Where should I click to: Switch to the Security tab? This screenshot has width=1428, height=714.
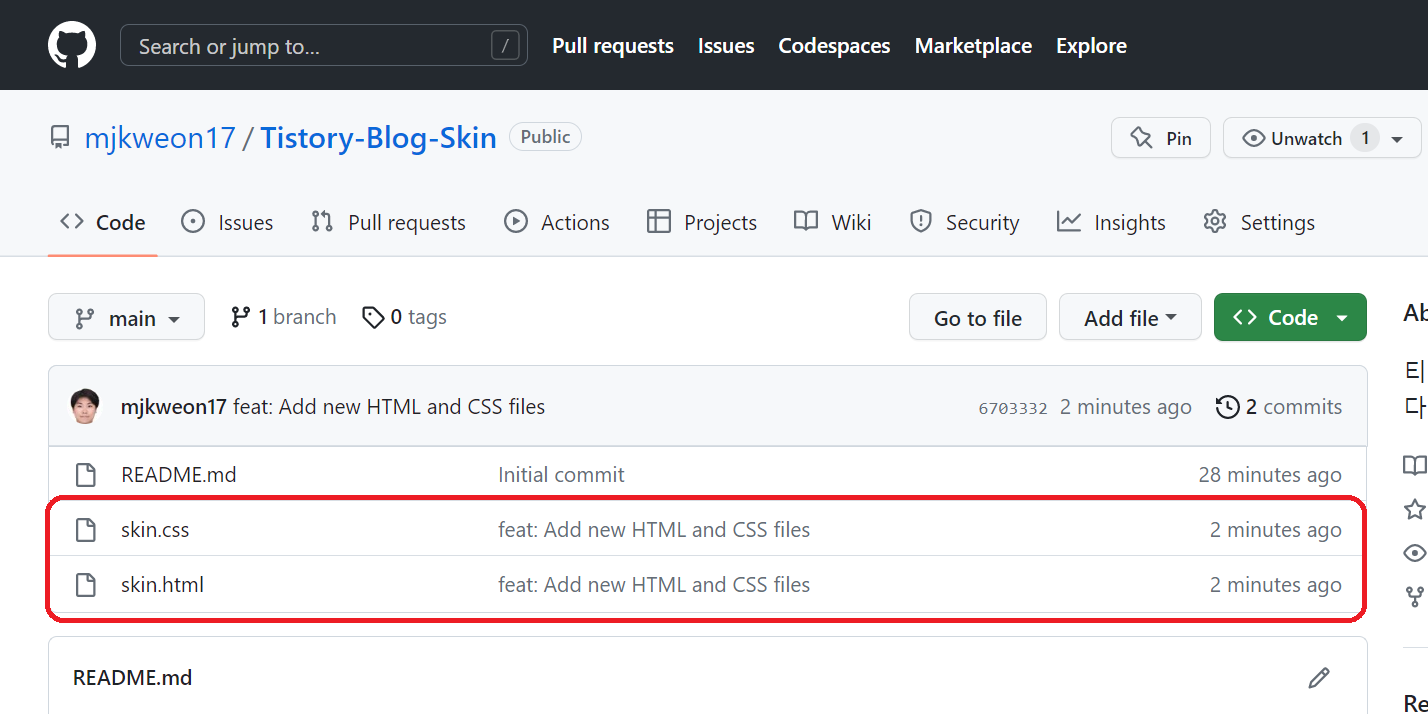[x=964, y=222]
